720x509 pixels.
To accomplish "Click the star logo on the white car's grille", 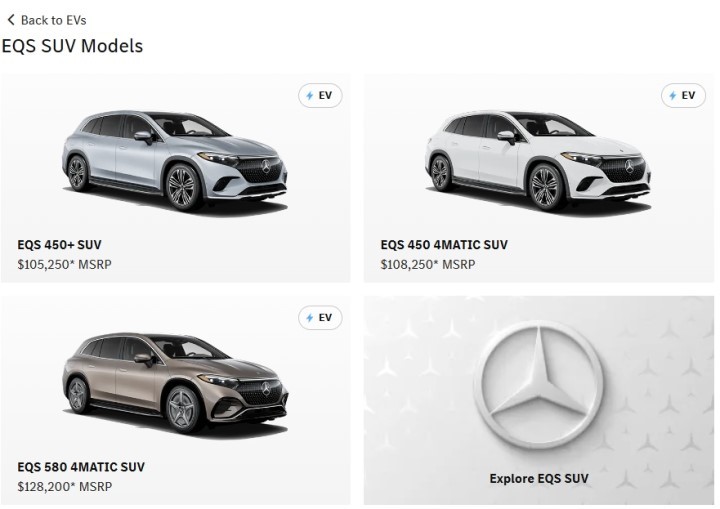I will (630, 166).
